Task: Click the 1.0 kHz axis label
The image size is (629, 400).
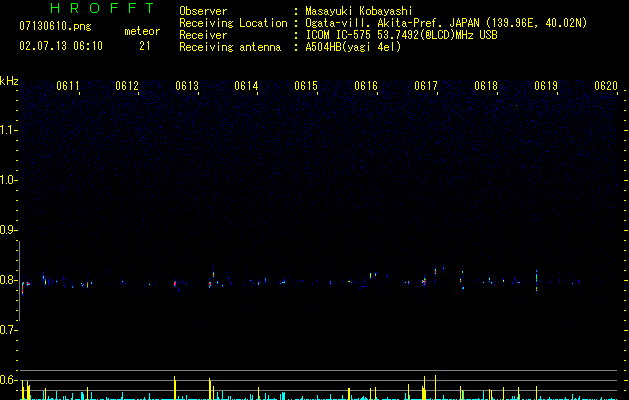Action: 8,180
